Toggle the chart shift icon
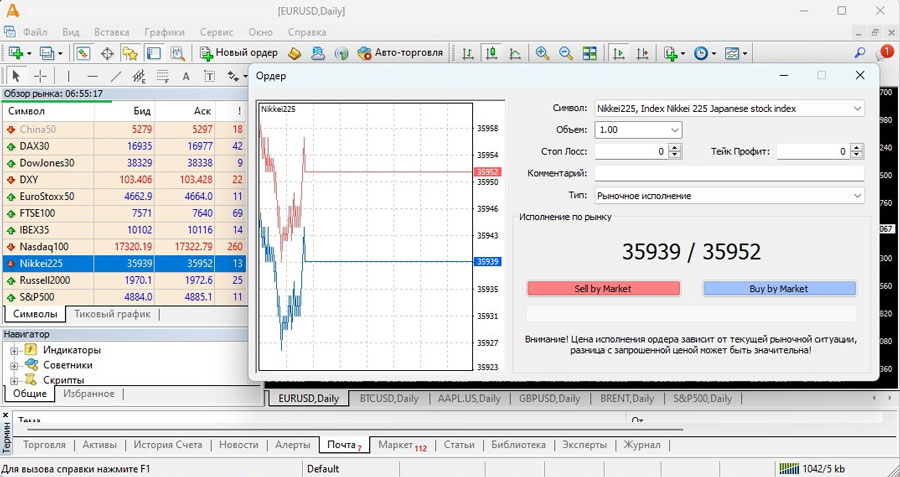 pos(642,53)
